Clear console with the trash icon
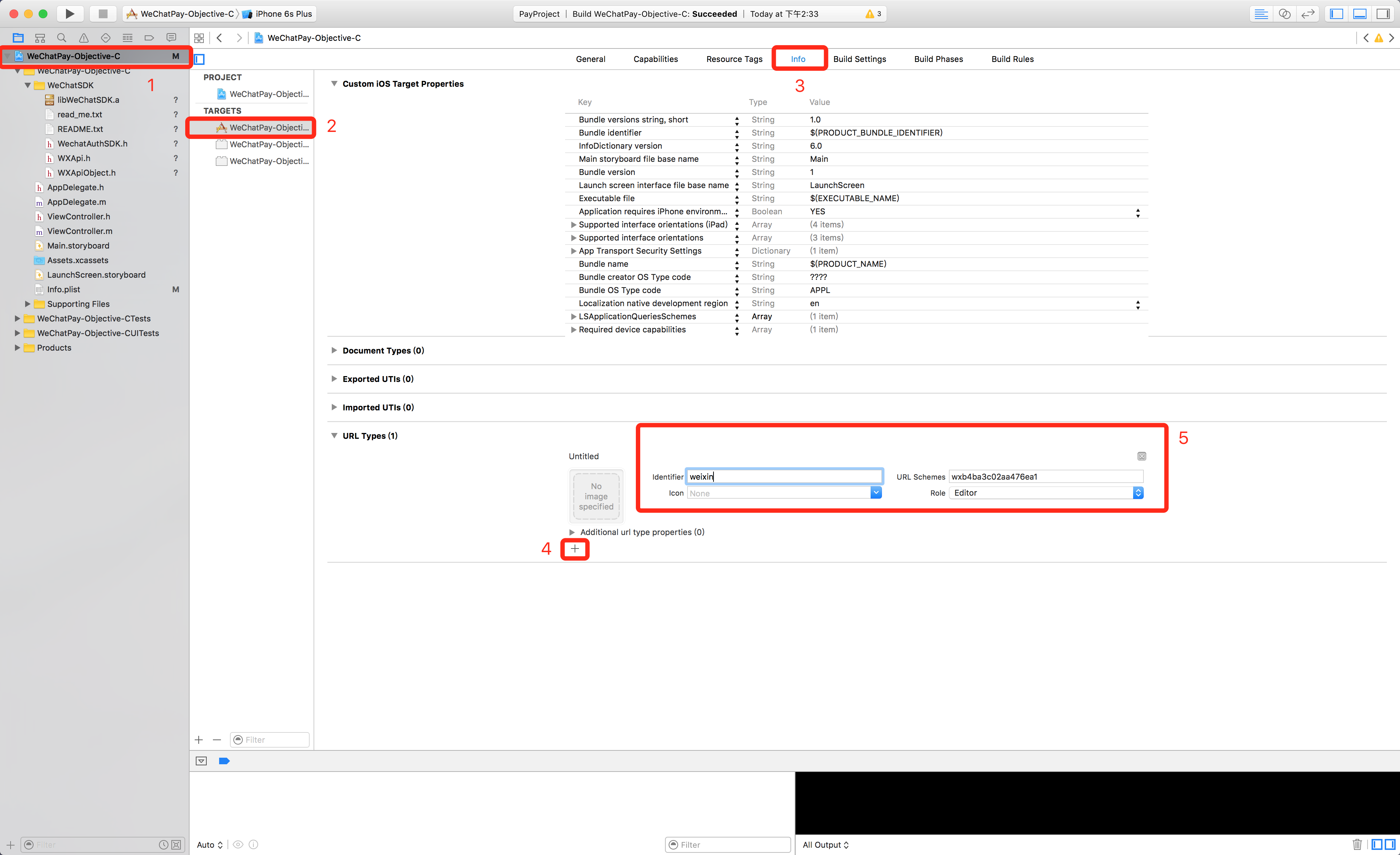Image resolution: width=1400 pixels, height=855 pixels. (1357, 844)
